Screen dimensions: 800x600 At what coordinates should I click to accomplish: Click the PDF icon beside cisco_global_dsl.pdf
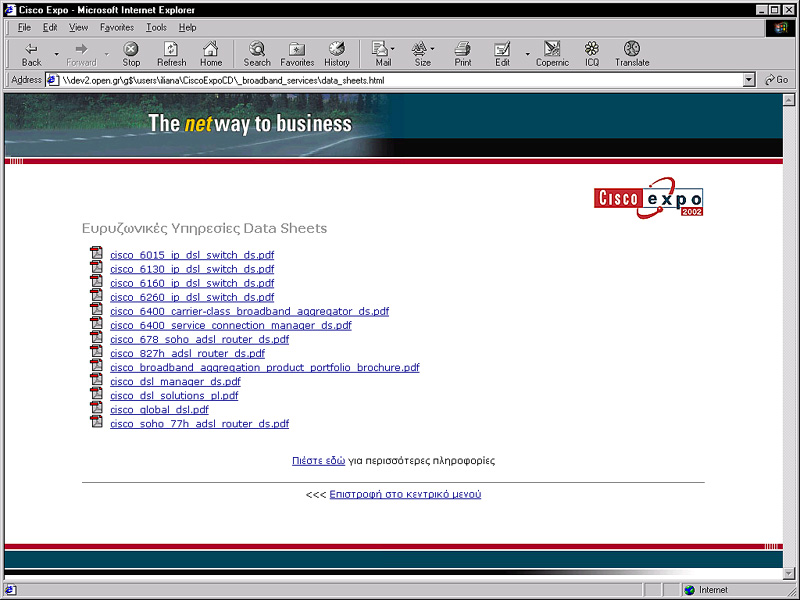point(96,408)
